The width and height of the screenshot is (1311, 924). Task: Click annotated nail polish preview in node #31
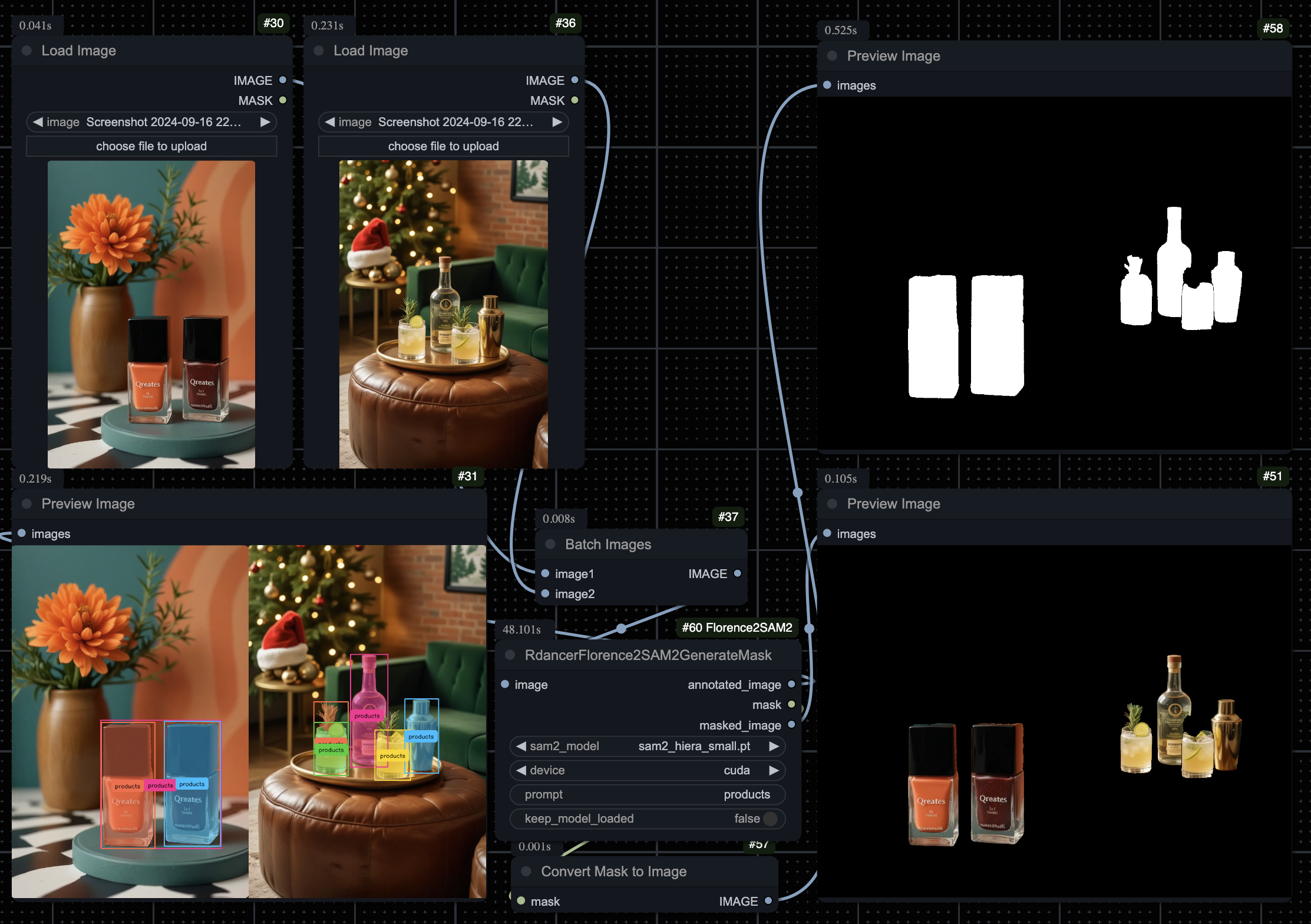[x=130, y=721]
